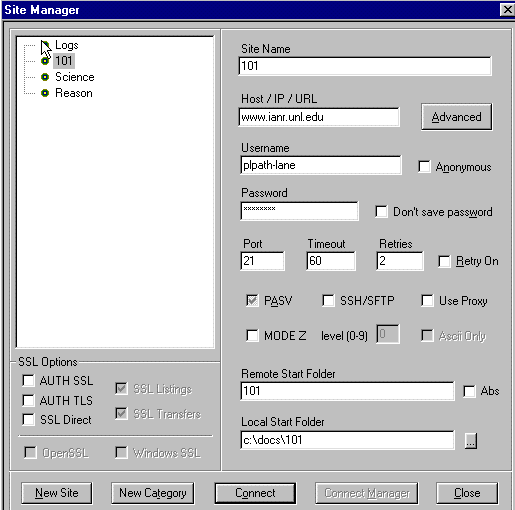Viewport: 515px width, 510px height.
Task: Click the Connect button
Action: pos(255,493)
